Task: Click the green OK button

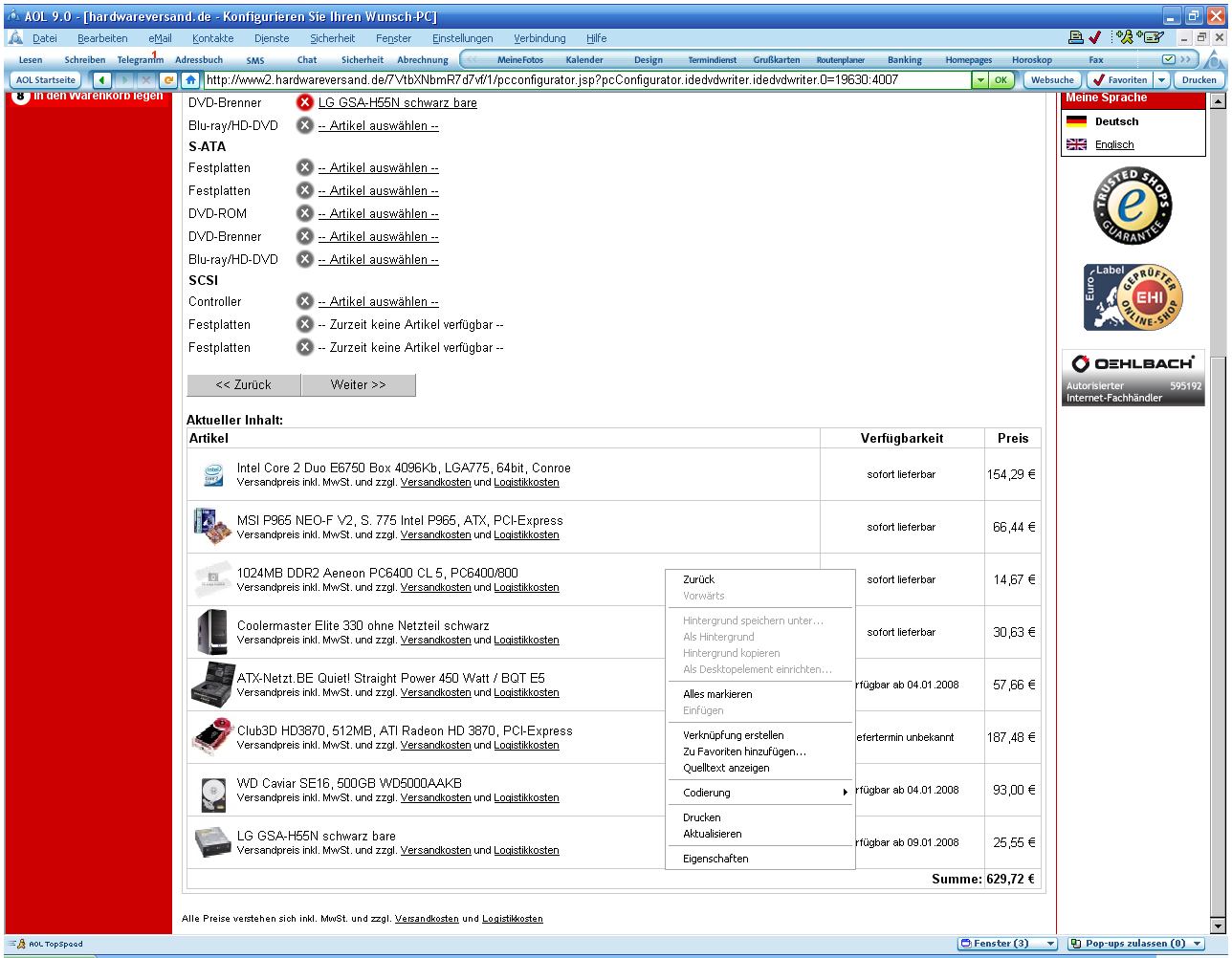Action: (x=1001, y=80)
